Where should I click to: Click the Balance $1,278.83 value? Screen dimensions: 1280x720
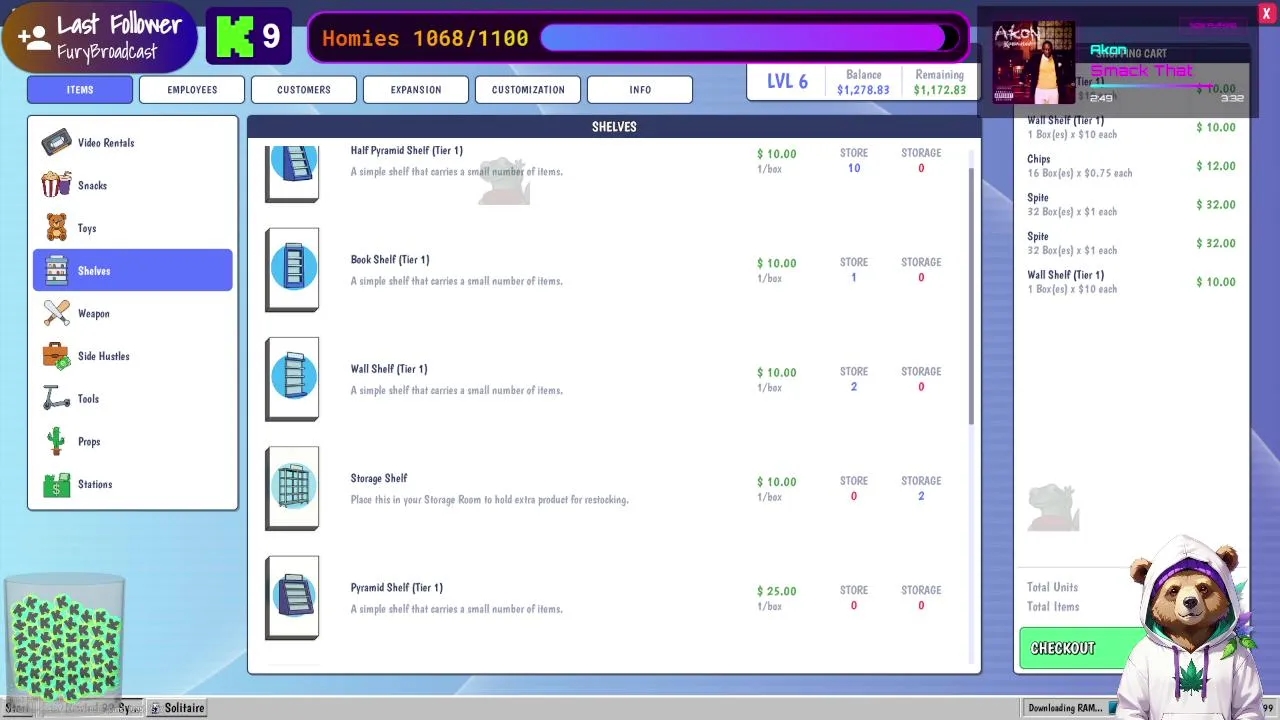[863, 90]
